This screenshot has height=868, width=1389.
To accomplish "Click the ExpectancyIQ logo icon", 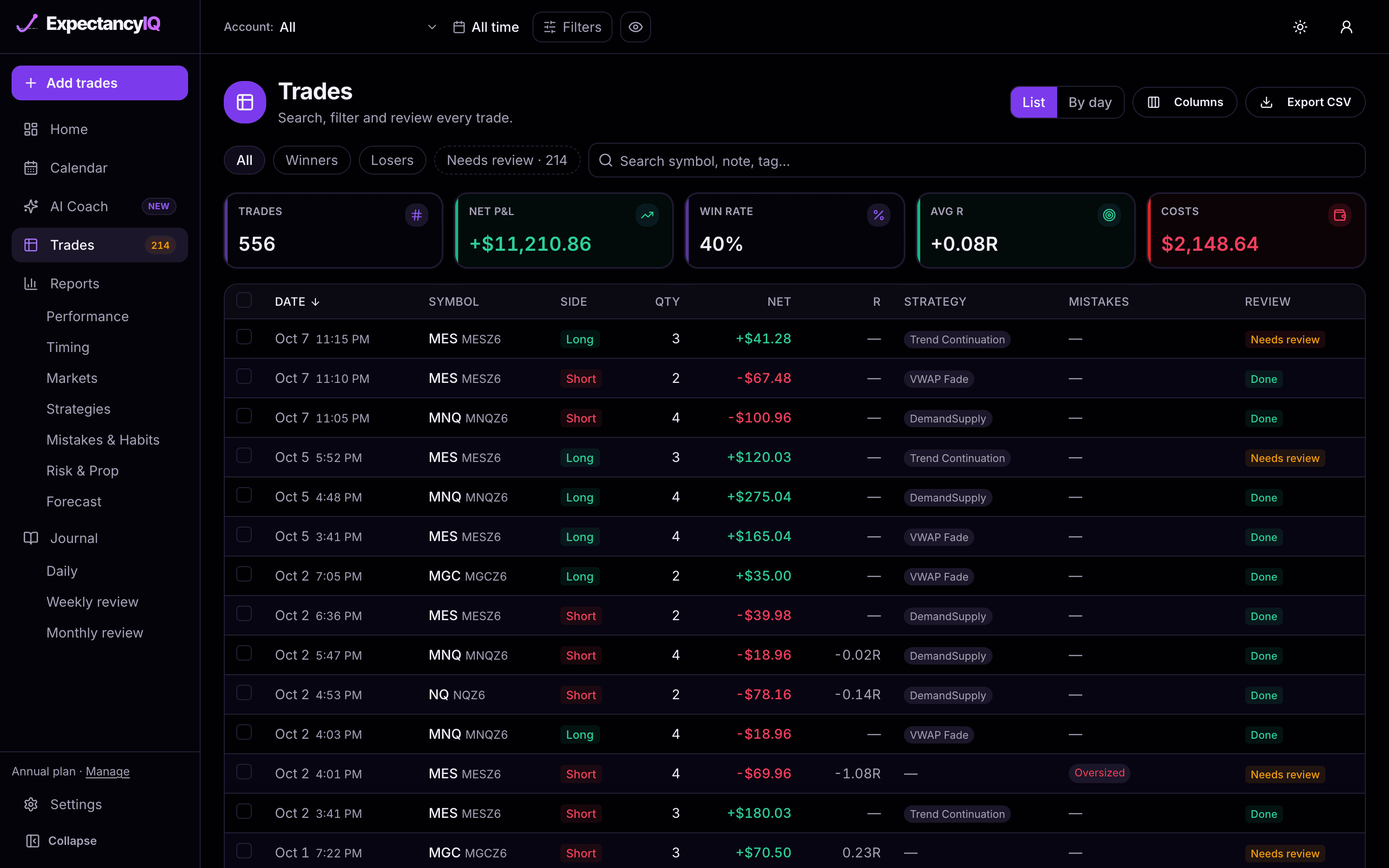I will 27,24.
